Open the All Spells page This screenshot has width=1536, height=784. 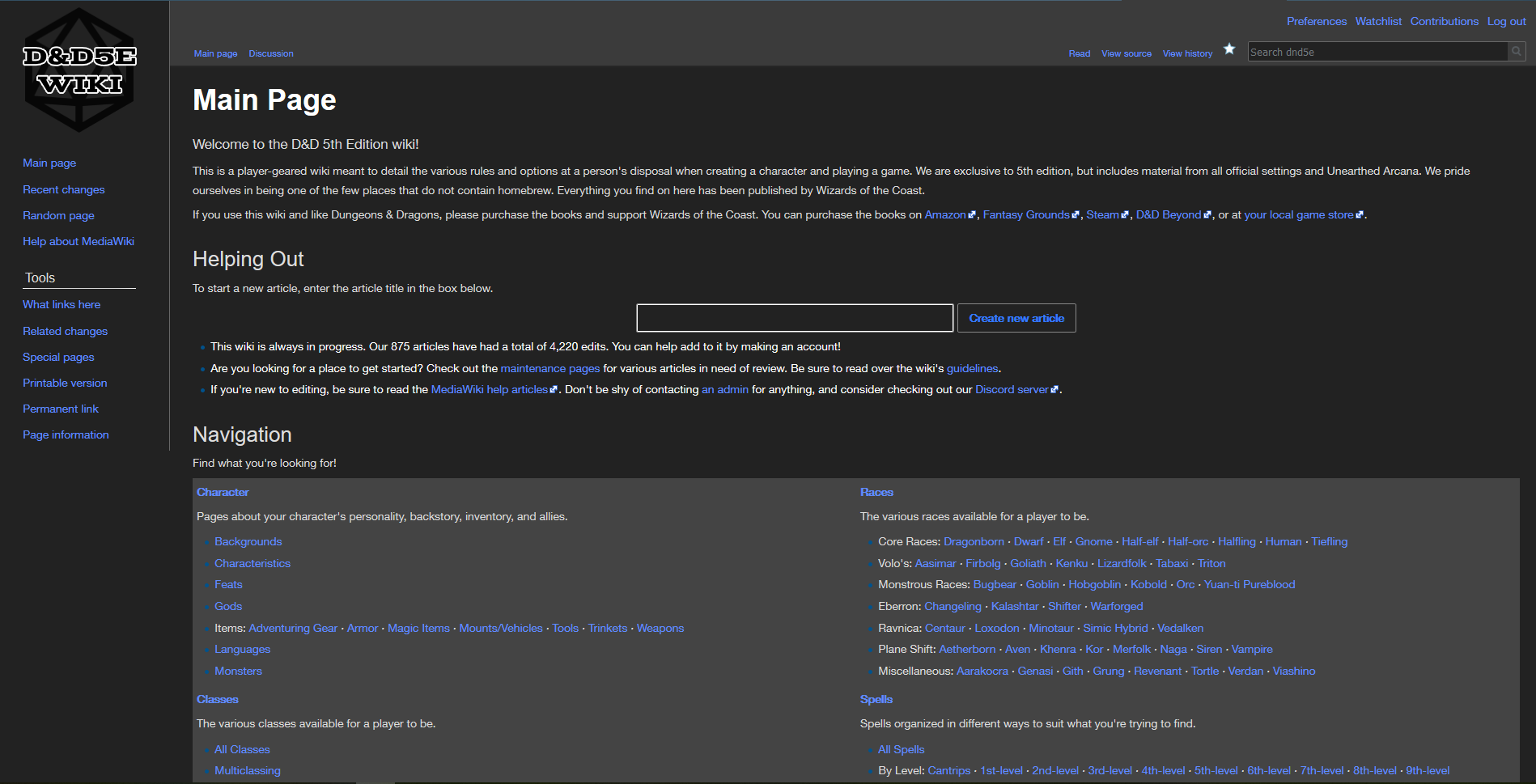point(901,749)
